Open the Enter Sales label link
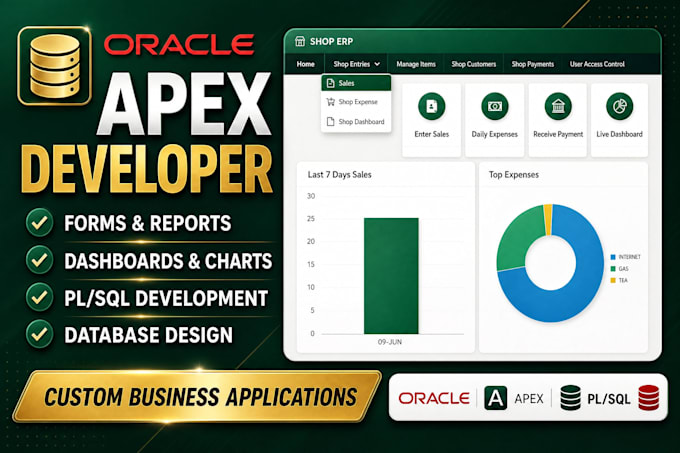 pos(432,134)
